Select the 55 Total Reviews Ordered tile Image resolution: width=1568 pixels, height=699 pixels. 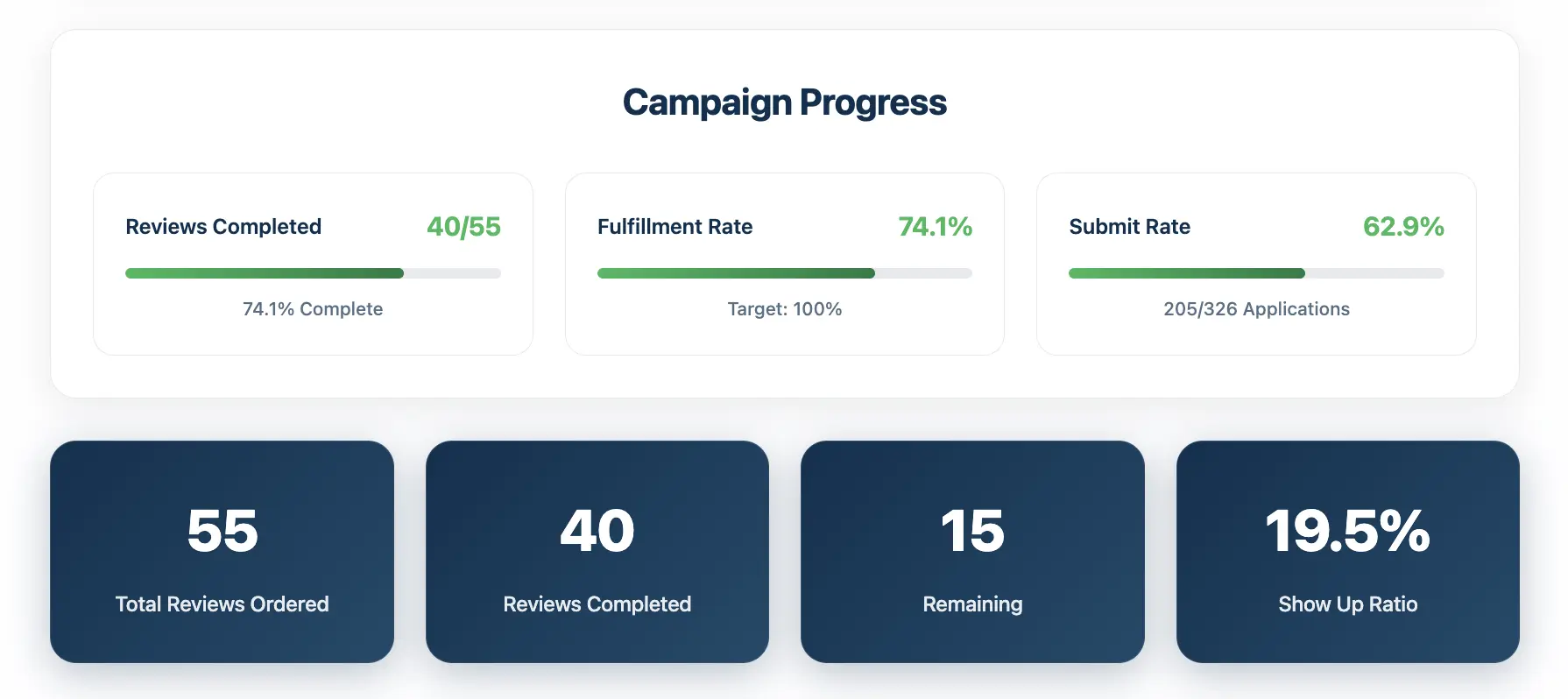click(x=222, y=551)
